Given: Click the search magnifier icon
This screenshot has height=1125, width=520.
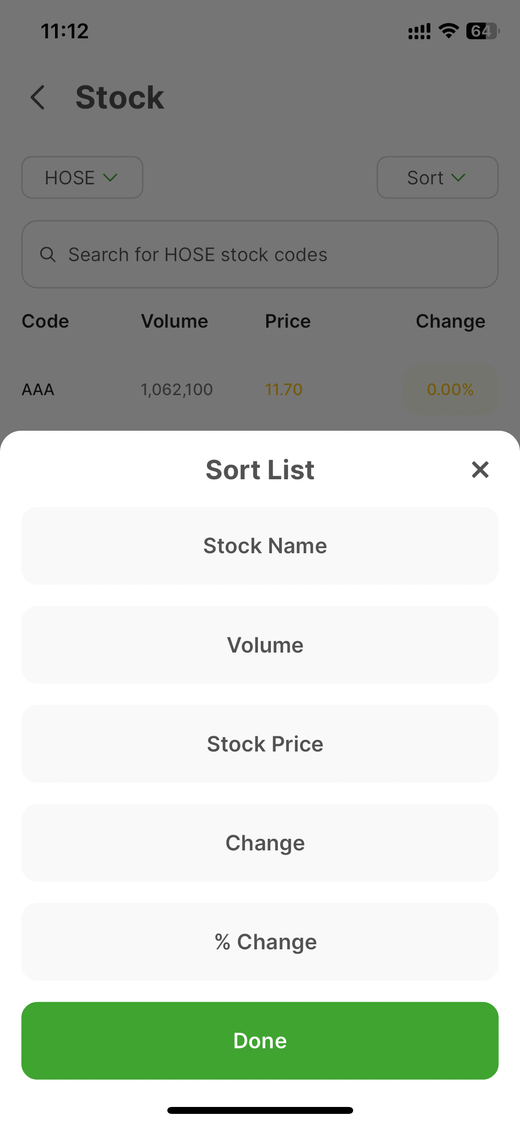Looking at the screenshot, I should tap(48, 255).
